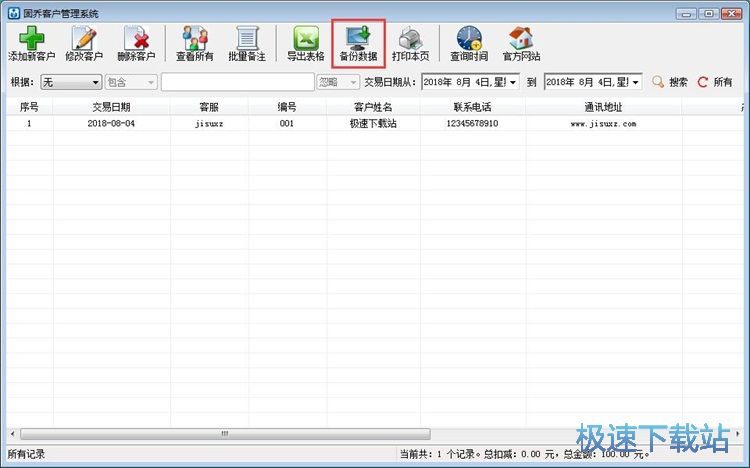This screenshot has width=750, height=468.
Task: Click the 批量备注 batch notes icon
Action: click(247, 38)
